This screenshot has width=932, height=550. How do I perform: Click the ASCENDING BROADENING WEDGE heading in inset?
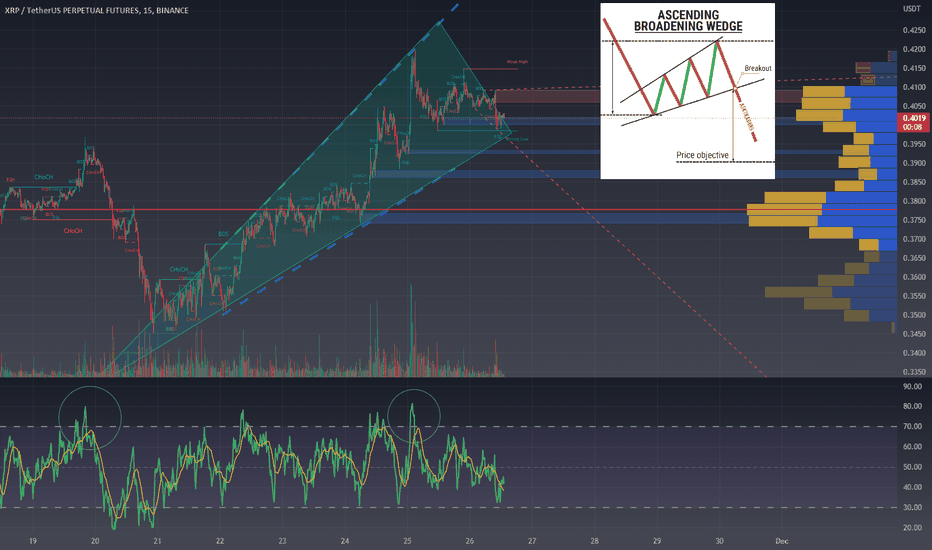(x=688, y=21)
